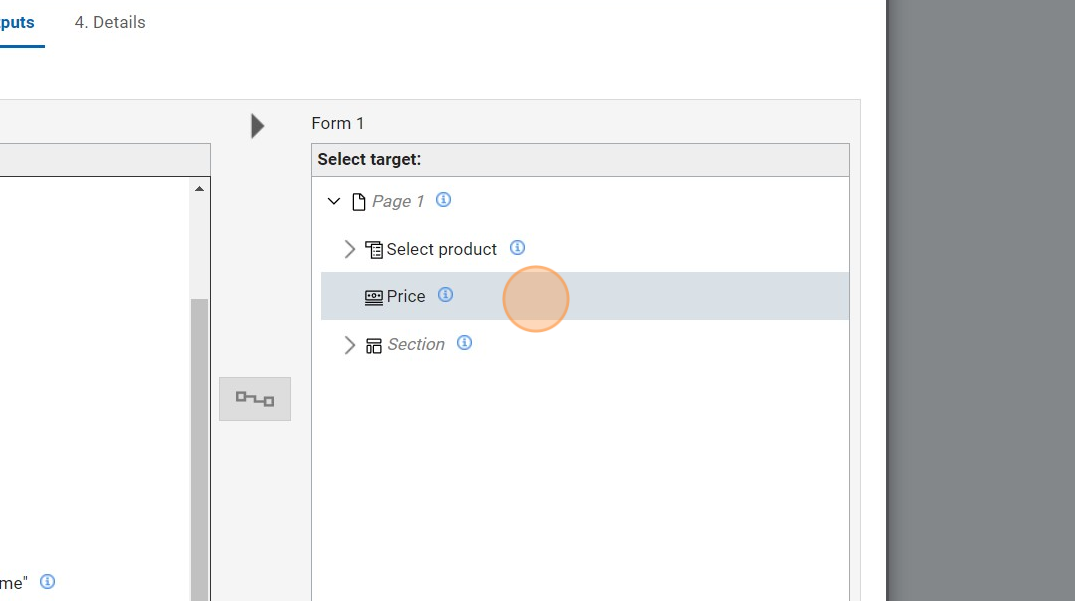Click the source list scrollbar up arrow
Image resolution: width=1075 pixels, height=601 pixels.
coord(199,189)
